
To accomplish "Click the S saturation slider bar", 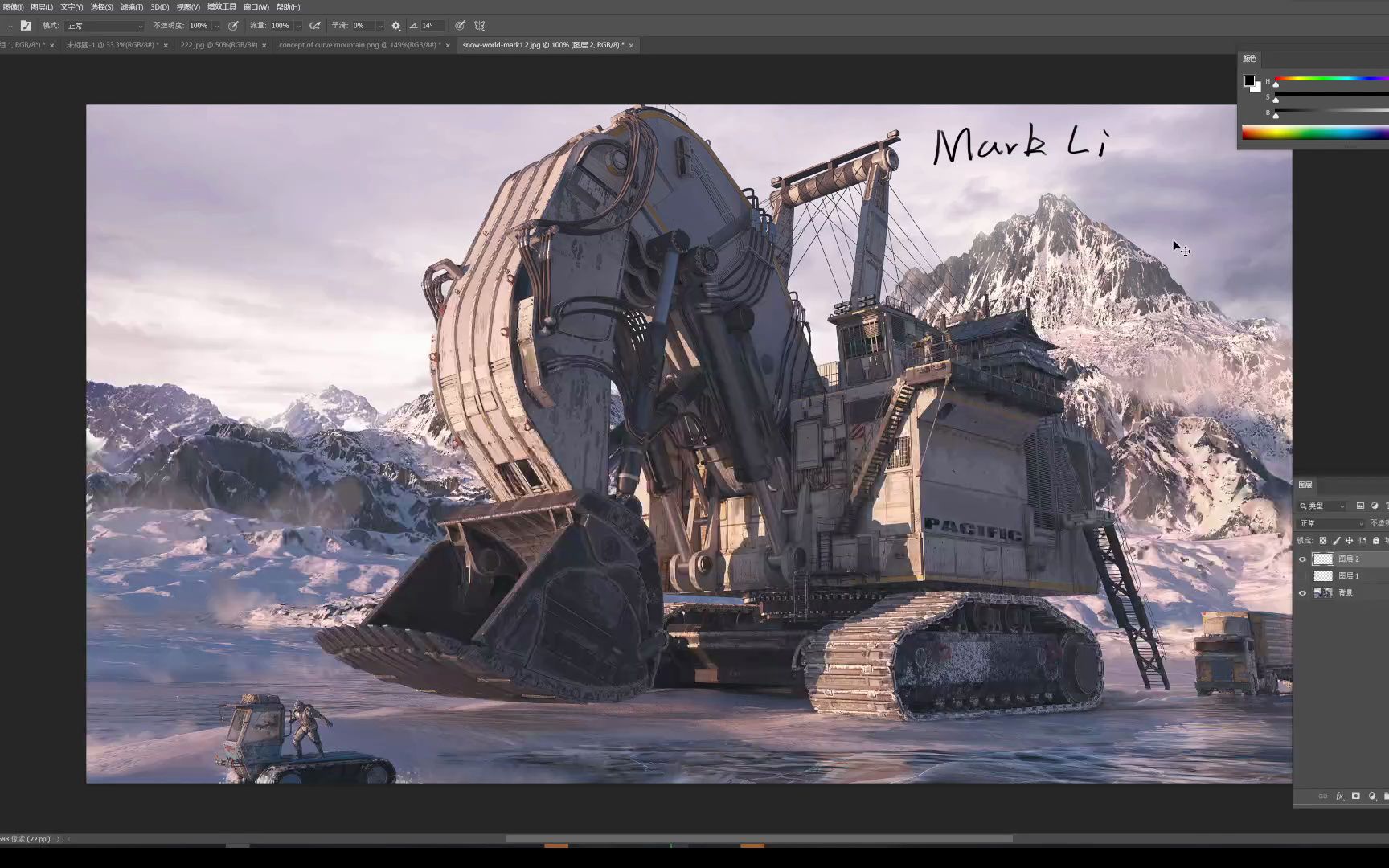I will tap(1331, 95).
